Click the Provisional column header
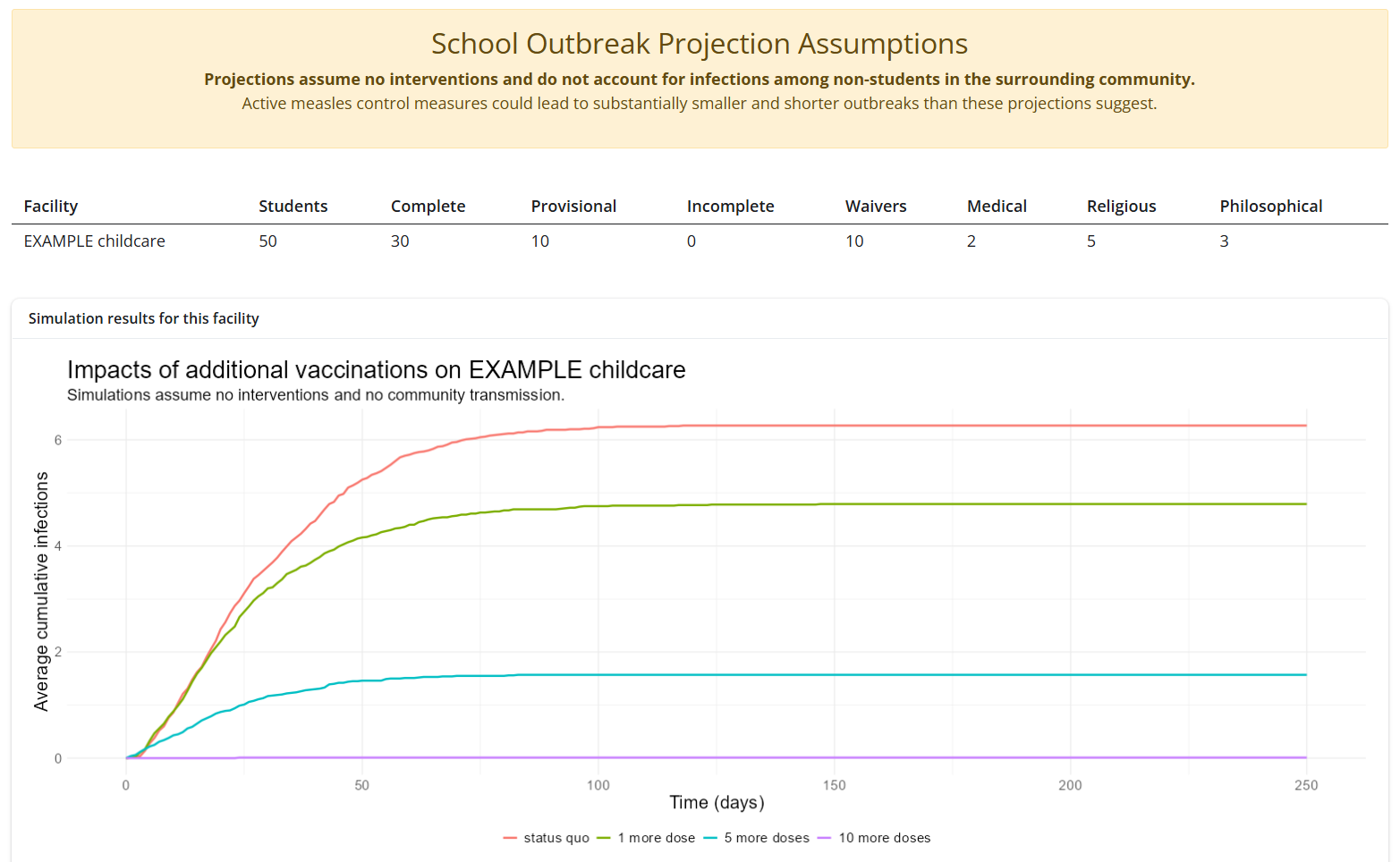The height and width of the screenshot is (862, 1400). 573,206
